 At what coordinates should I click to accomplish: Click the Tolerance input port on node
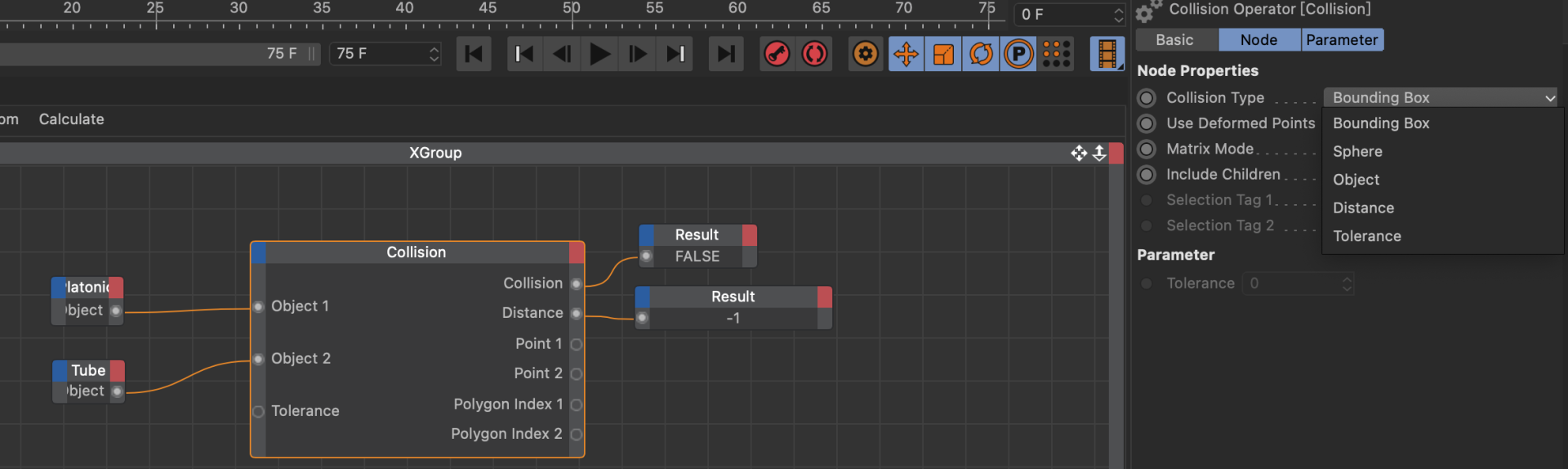pyautogui.click(x=258, y=412)
